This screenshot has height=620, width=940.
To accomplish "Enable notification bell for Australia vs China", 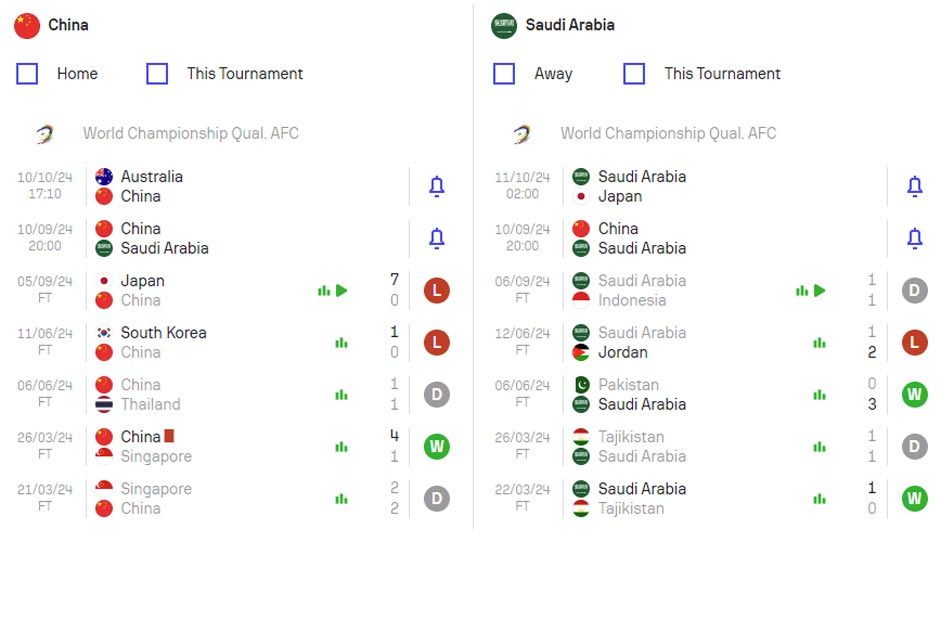I will pos(437,186).
